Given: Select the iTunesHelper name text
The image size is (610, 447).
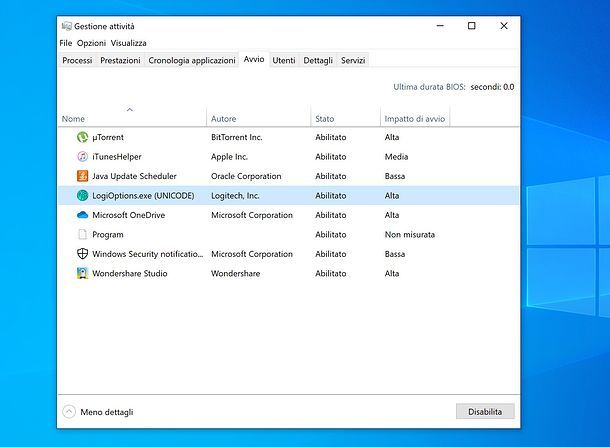Looking at the screenshot, I should coord(117,156).
